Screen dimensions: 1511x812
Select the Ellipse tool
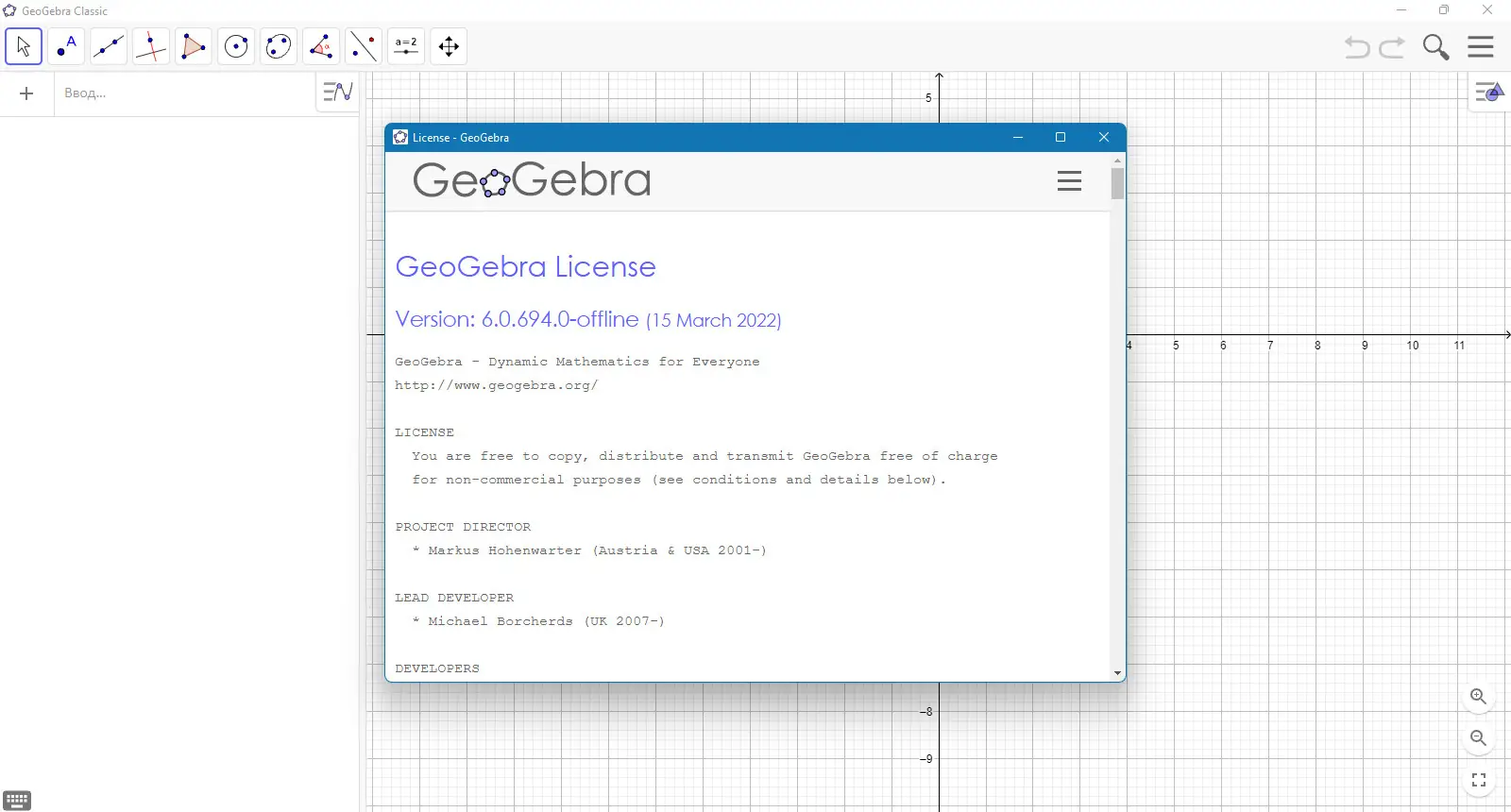pos(279,46)
